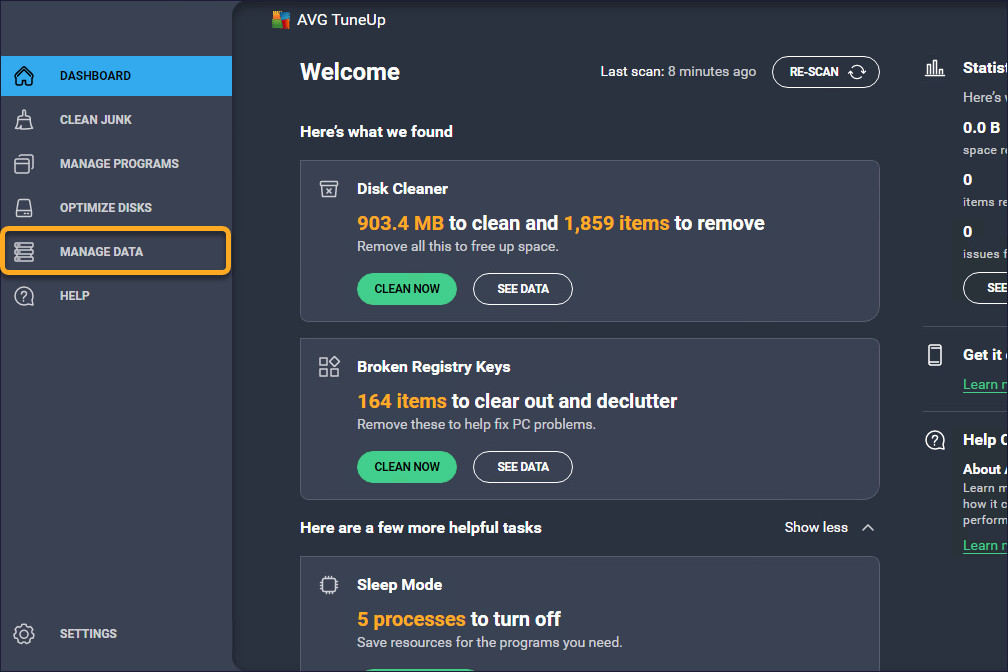View See Data for Broken Registry Keys
Image resolution: width=1008 pixels, height=672 pixels.
click(x=523, y=467)
